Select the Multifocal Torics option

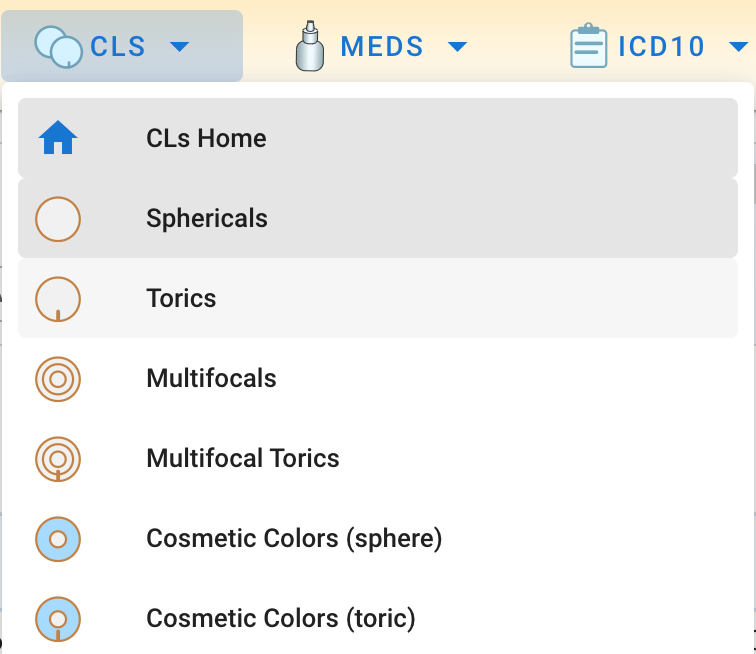click(243, 458)
